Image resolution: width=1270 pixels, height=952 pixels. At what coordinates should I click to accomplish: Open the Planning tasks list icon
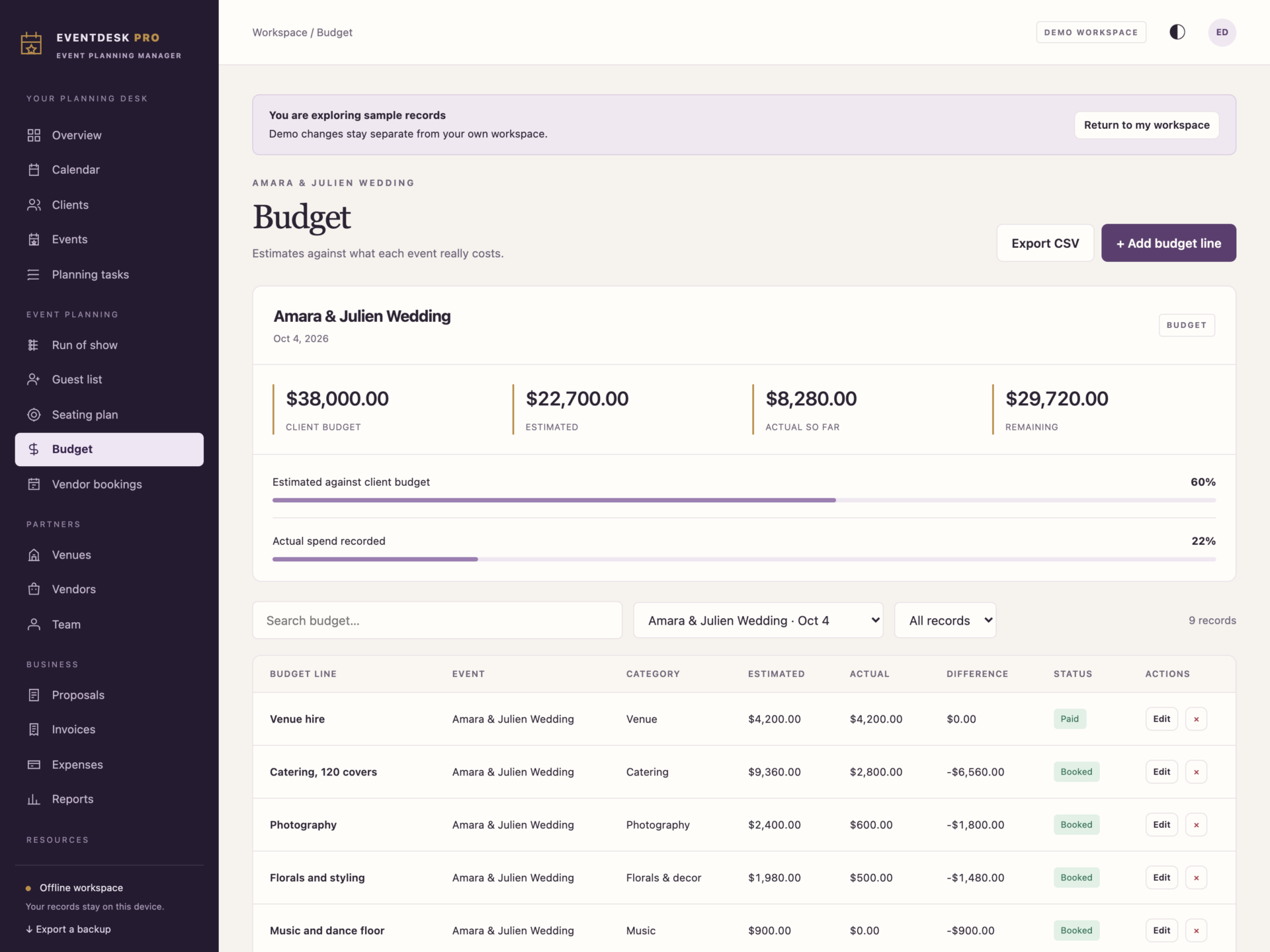[34, 274]
